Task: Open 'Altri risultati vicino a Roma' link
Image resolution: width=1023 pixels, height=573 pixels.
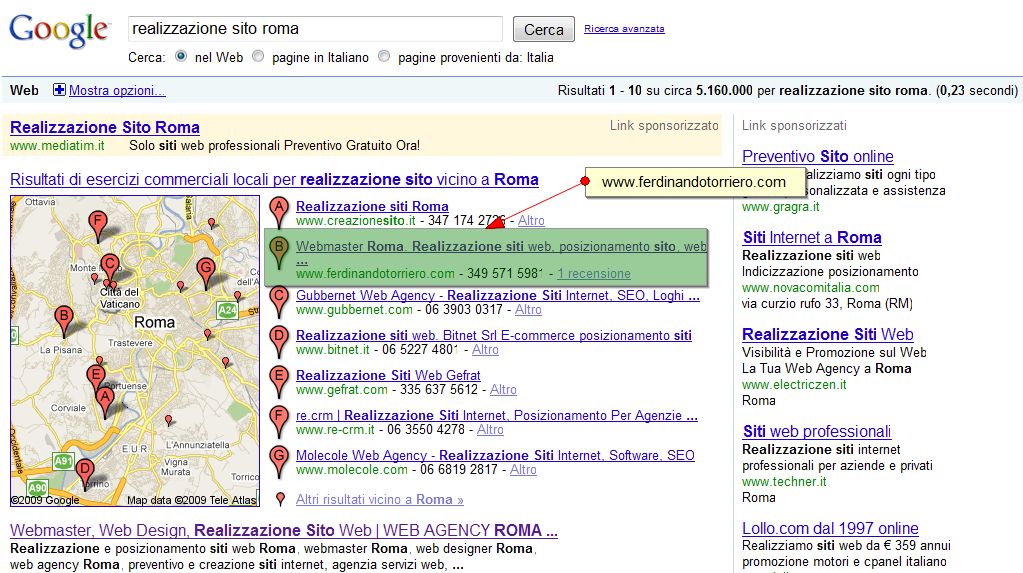Action: 380,499
